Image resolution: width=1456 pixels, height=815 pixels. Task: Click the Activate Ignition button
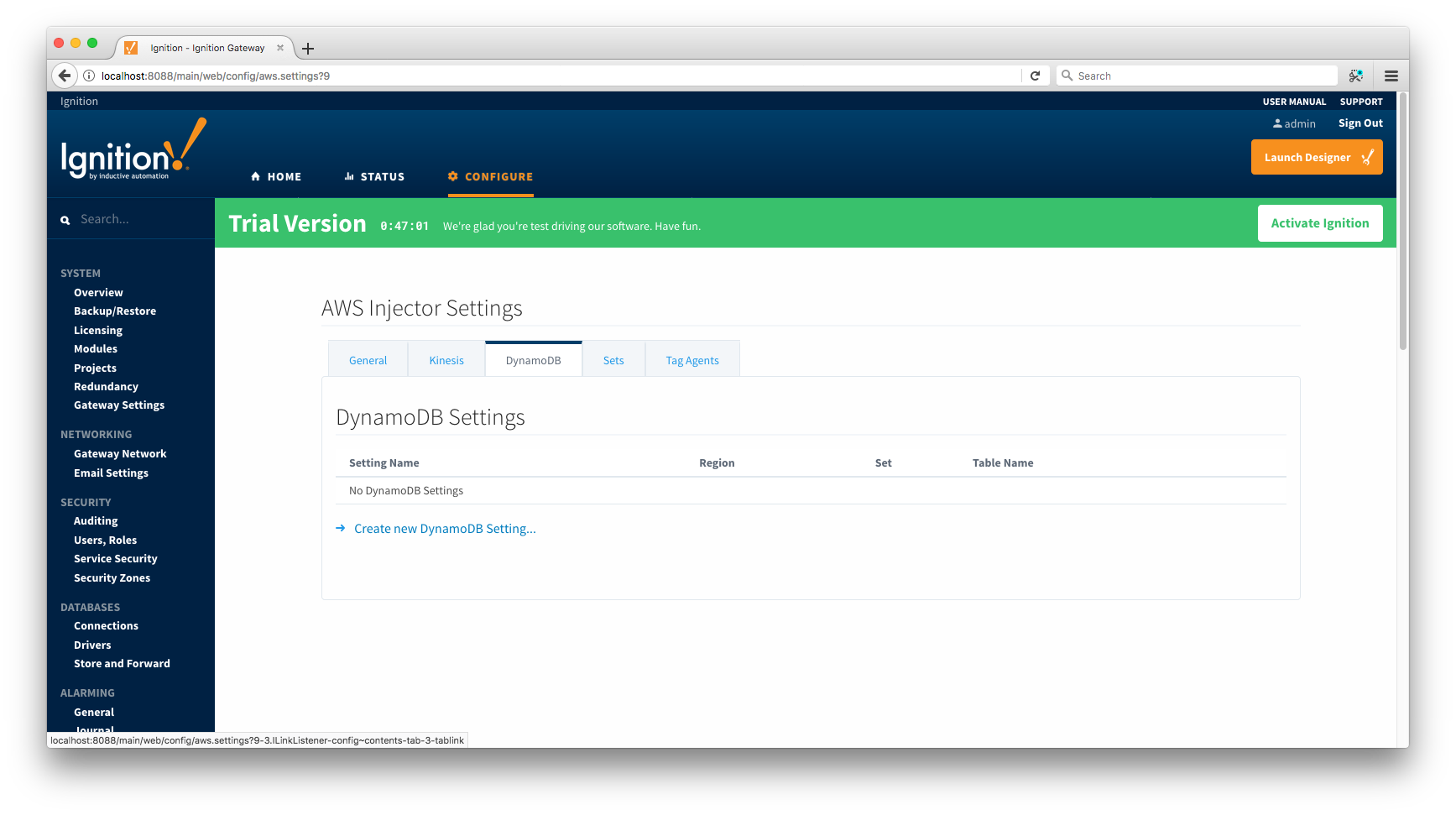click(x=1319, y=223)
